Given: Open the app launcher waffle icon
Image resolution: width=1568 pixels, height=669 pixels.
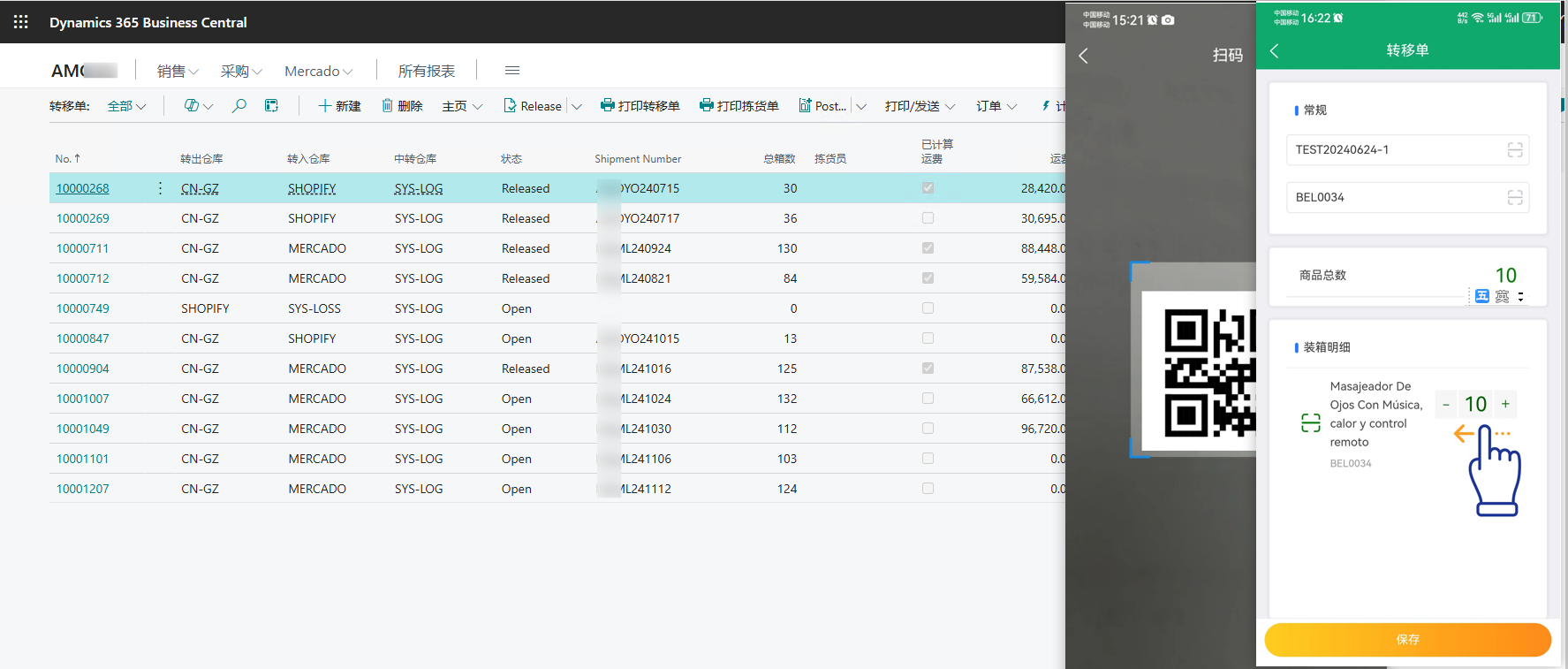Looking at the screenshot, I should click(x=21, y=22).
